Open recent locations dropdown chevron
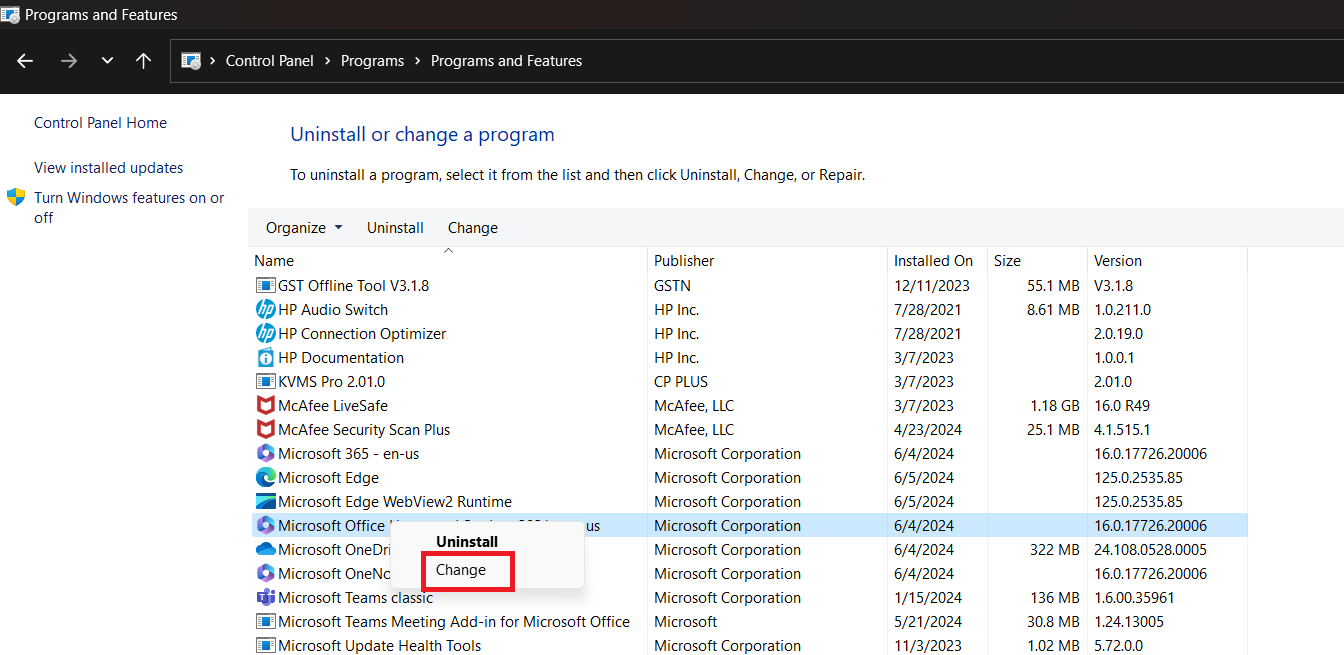The width and height of the screenshot is (1344, 655). [107, 61]
